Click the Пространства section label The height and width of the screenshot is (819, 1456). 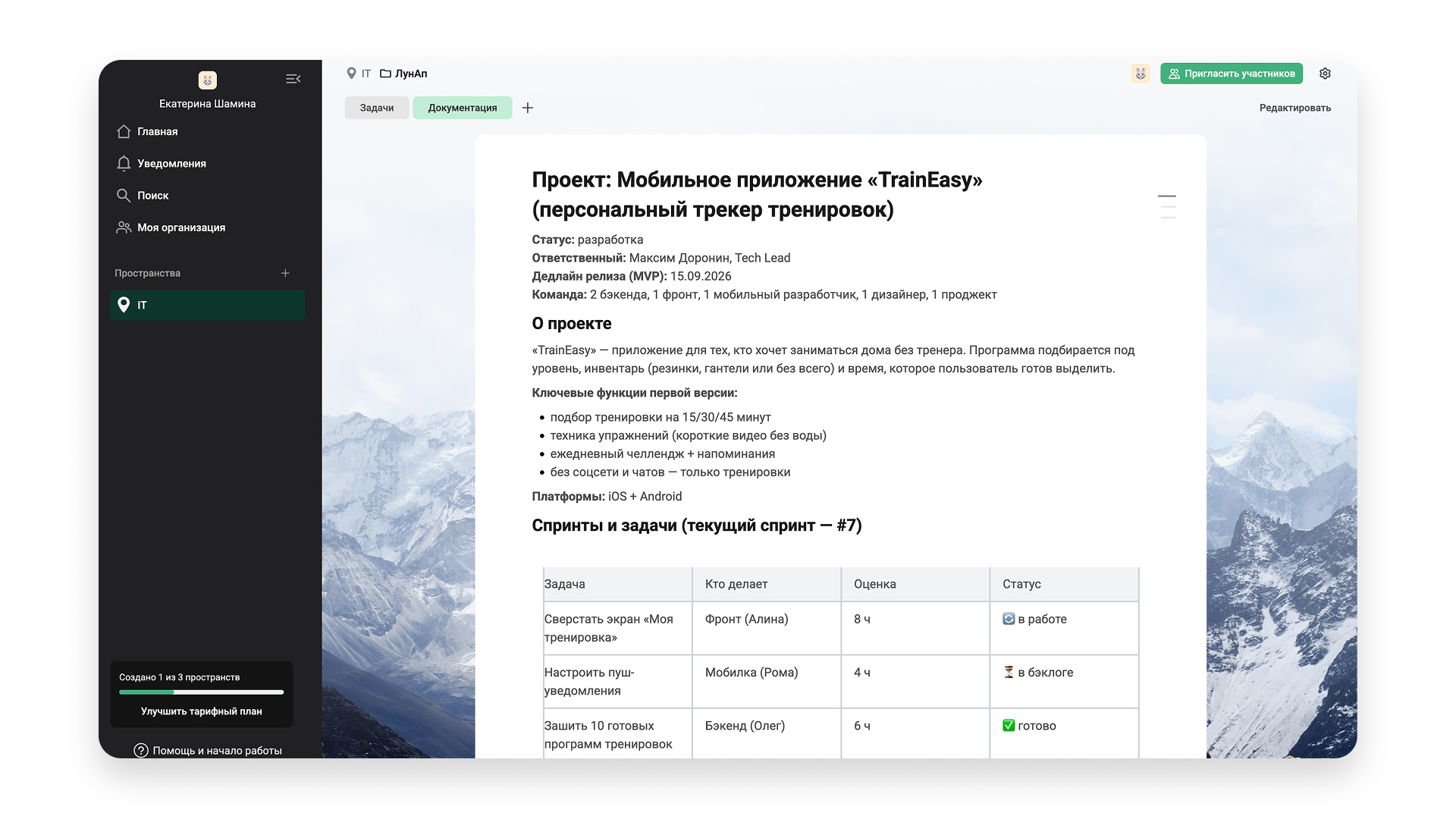(x=148, y=273)
